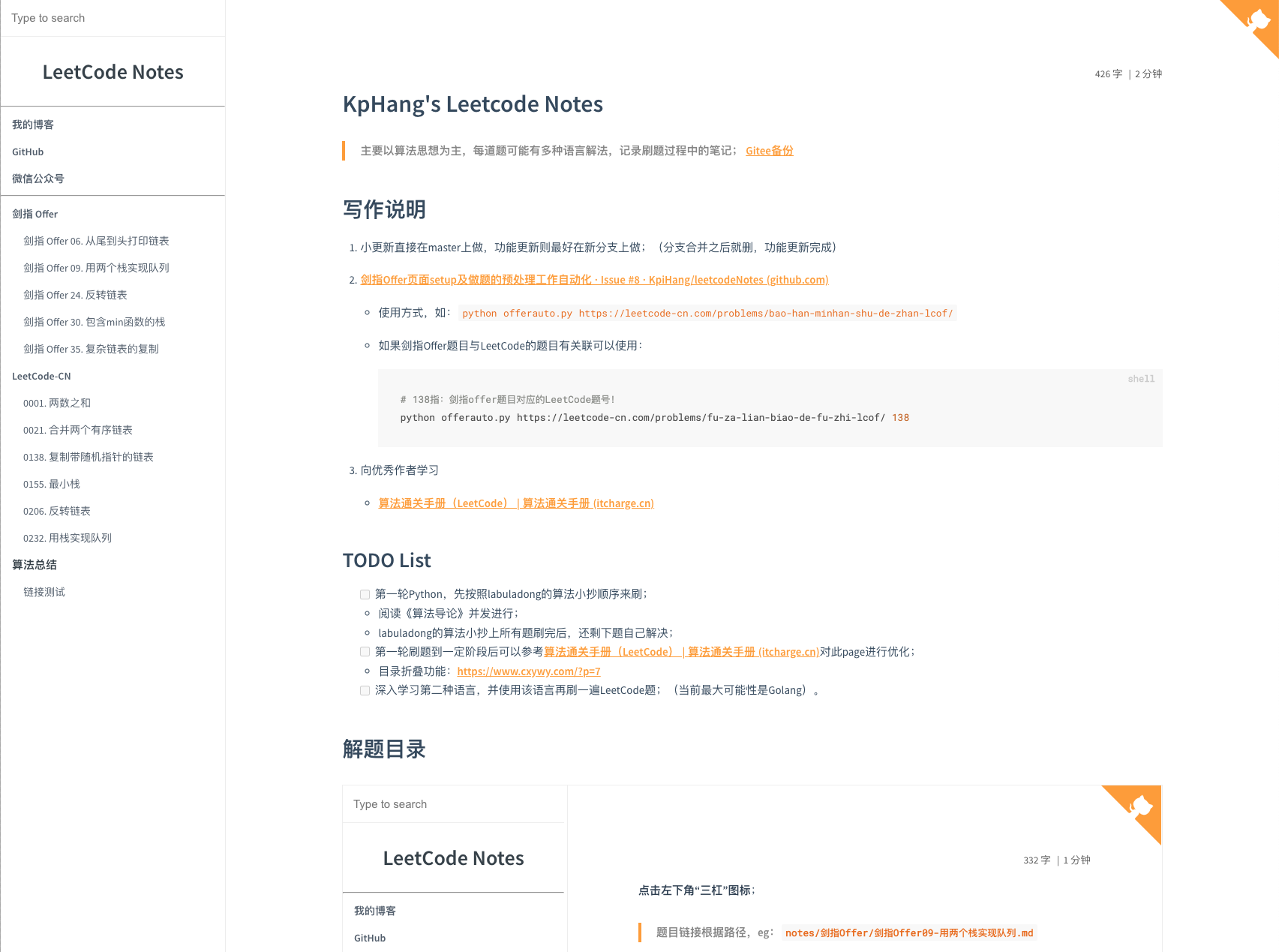Open 0232. 用栈实现队列
This screenshot has width=1279, height=952.
(x=68, y=538)
